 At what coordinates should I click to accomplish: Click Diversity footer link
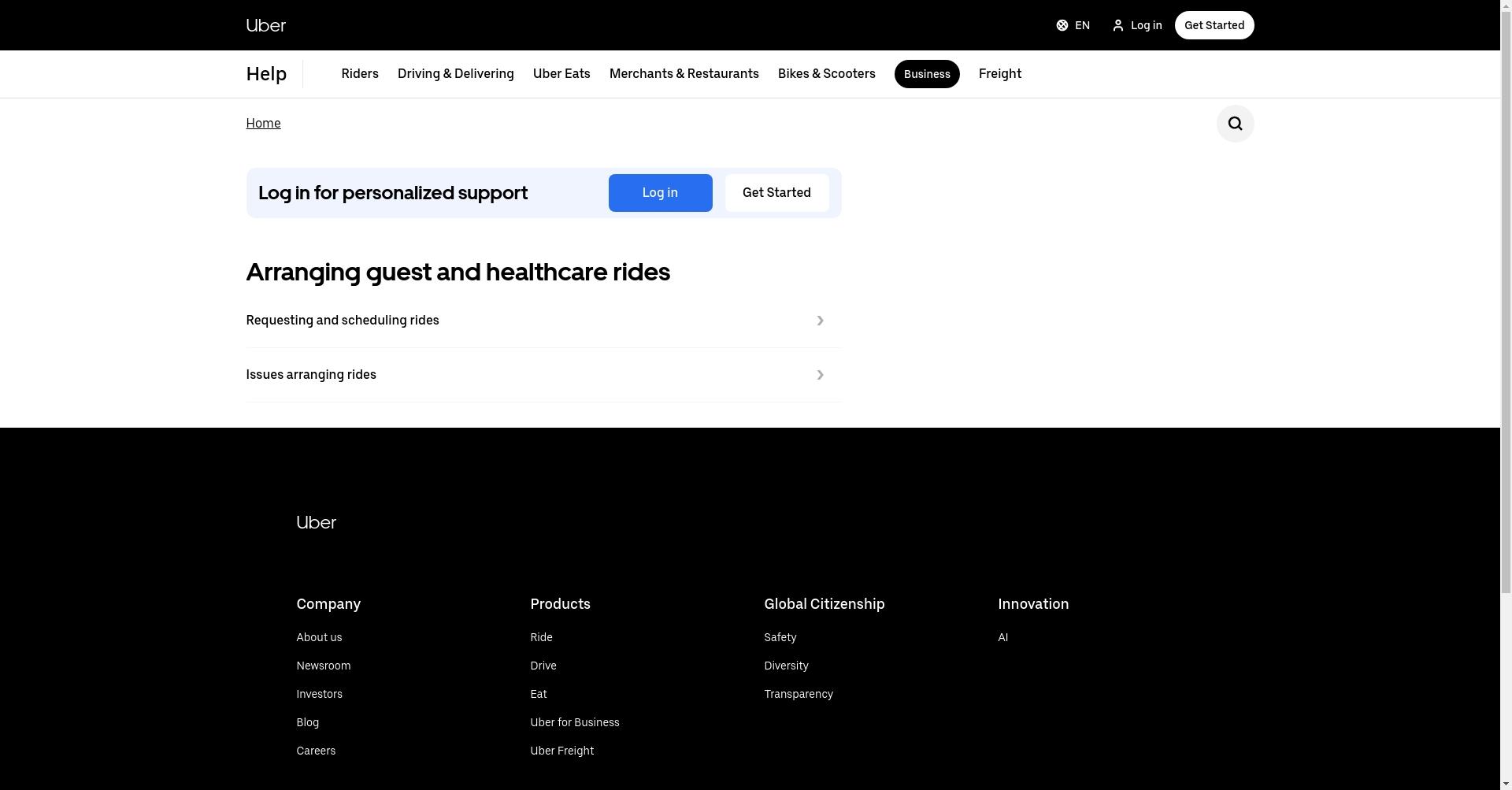(x=786, y=666)
